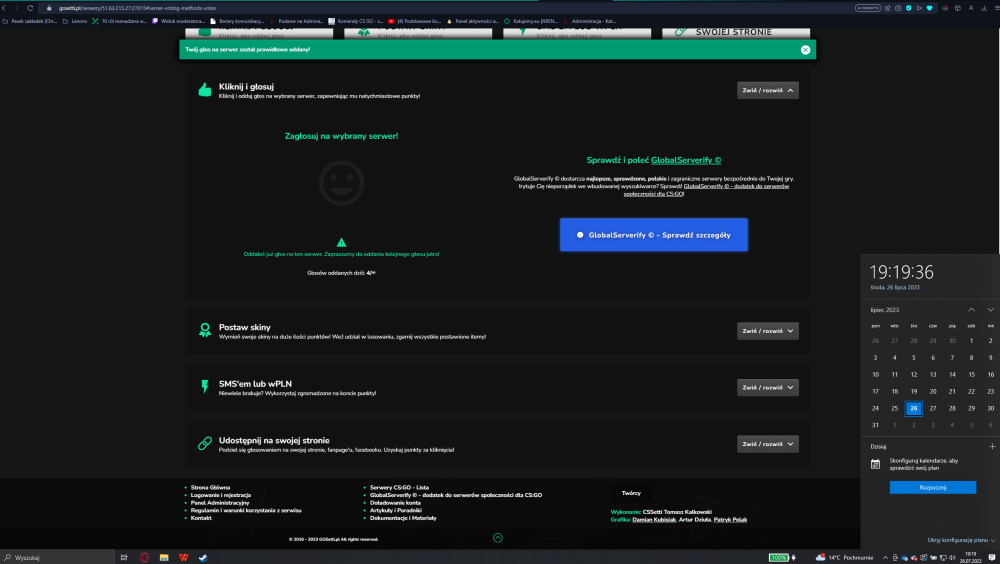Click the address bar URL
The height and width of the screenshot is (564, 1000).
137,8
